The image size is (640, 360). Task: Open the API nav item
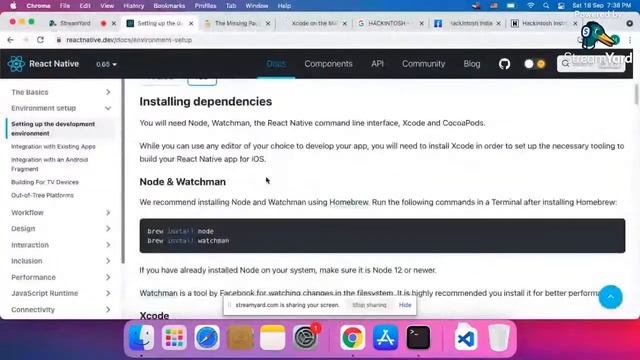pos(377,64)
